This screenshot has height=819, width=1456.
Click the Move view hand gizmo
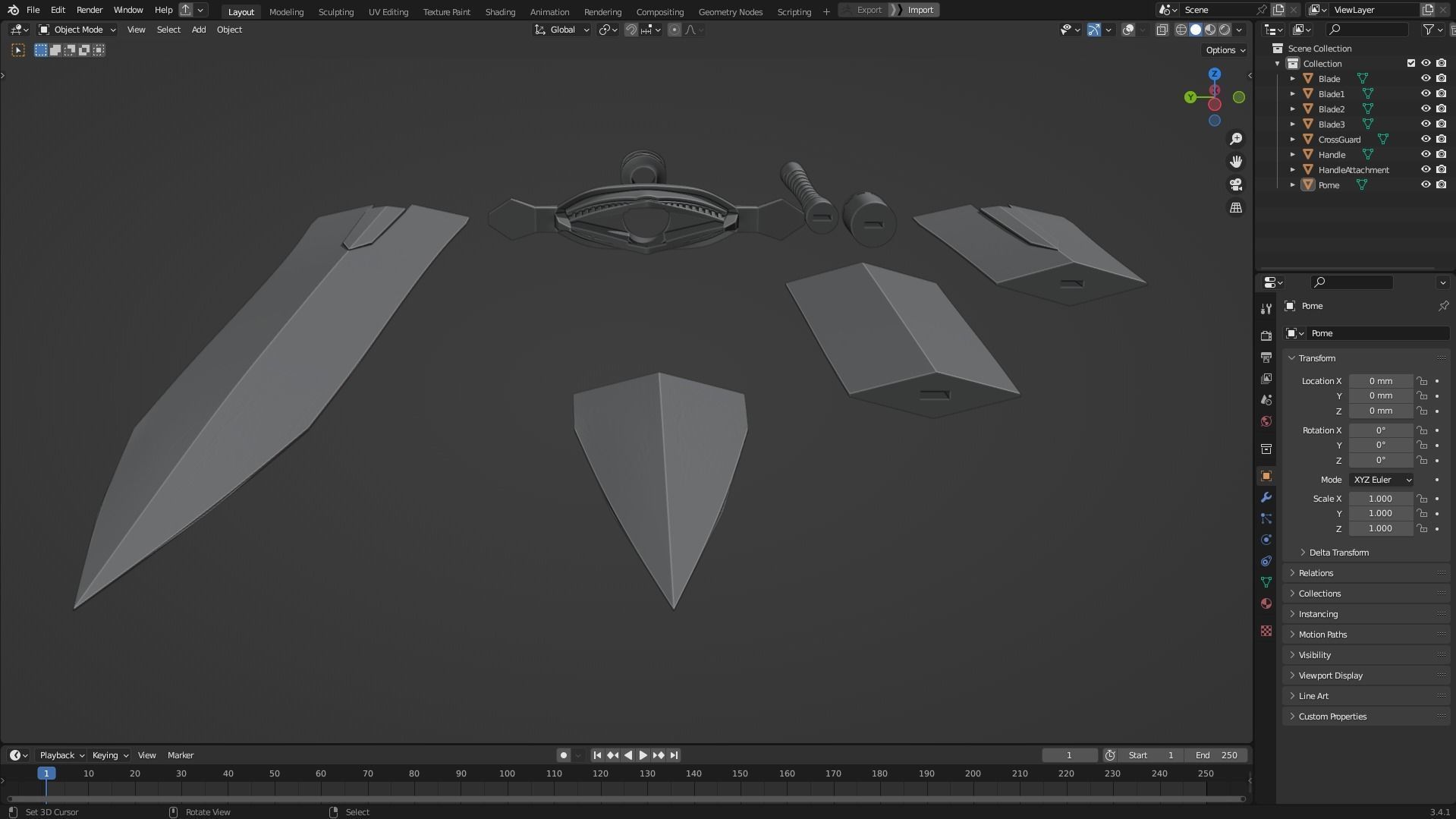click(x=1236, y=162)
